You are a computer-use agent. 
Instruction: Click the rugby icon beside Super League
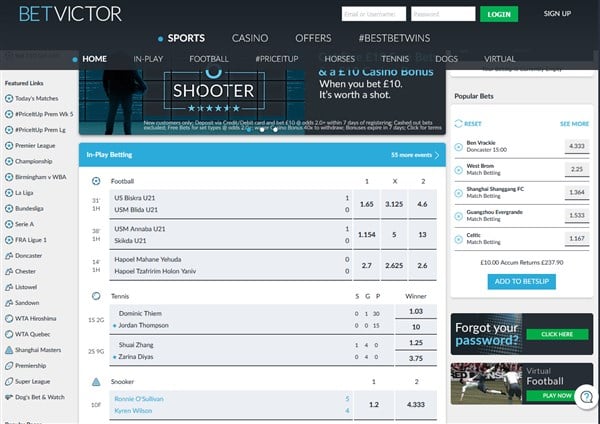click(x=9, y=382)
